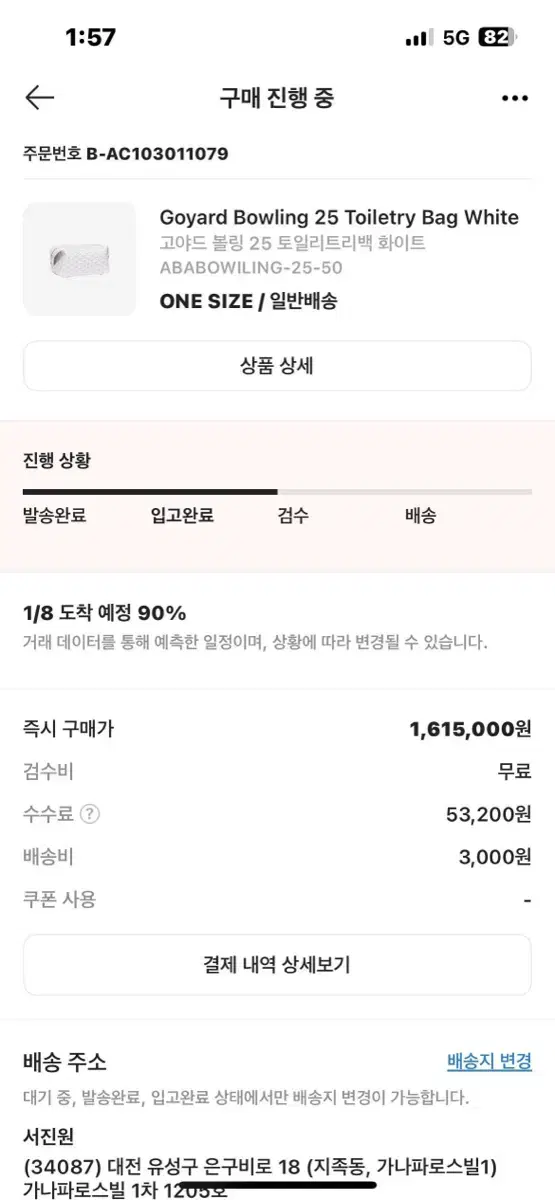Screen dimensions: 555x1200
Task: Tap the 즉시 구매가 1,615,000원 amount
Action: [470, 729]
